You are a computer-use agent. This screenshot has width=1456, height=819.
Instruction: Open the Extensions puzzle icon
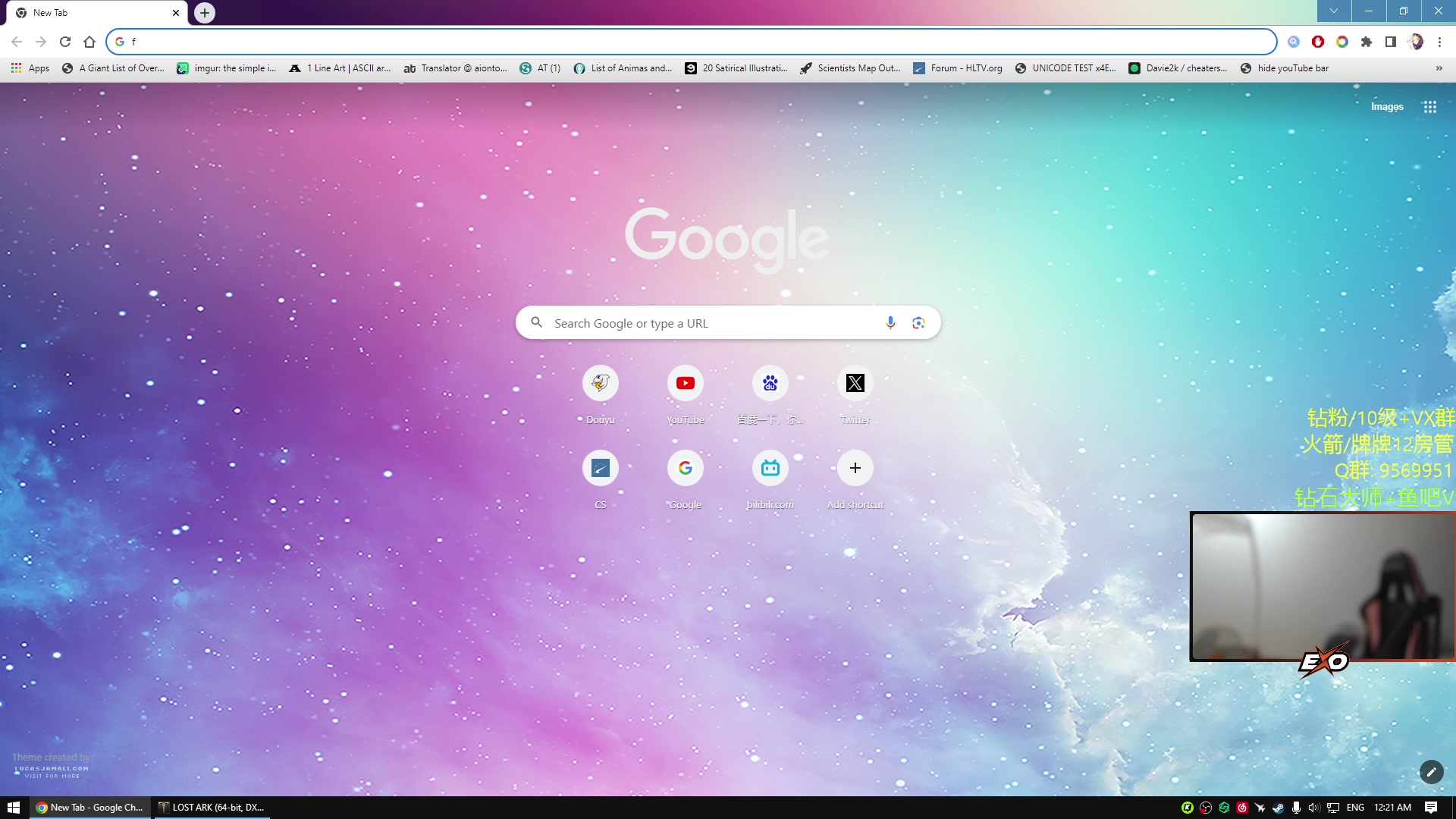tap(1366, 42)
